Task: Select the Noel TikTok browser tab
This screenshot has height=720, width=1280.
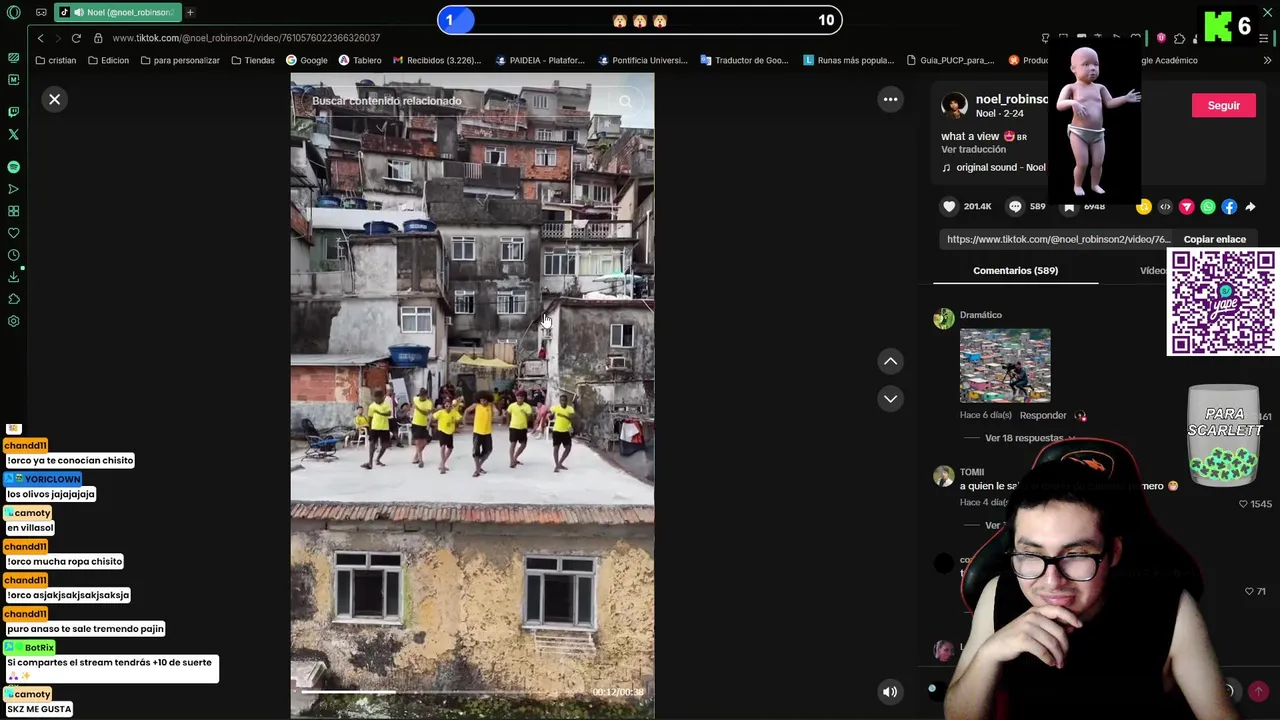Action: 117,12
